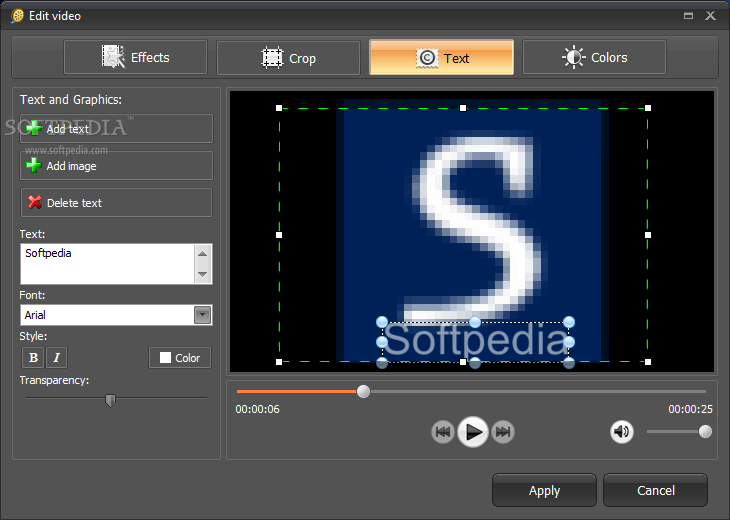Click the text box scroll down arrow
Viewport: 730px width, 520px height.
(203, 274)
